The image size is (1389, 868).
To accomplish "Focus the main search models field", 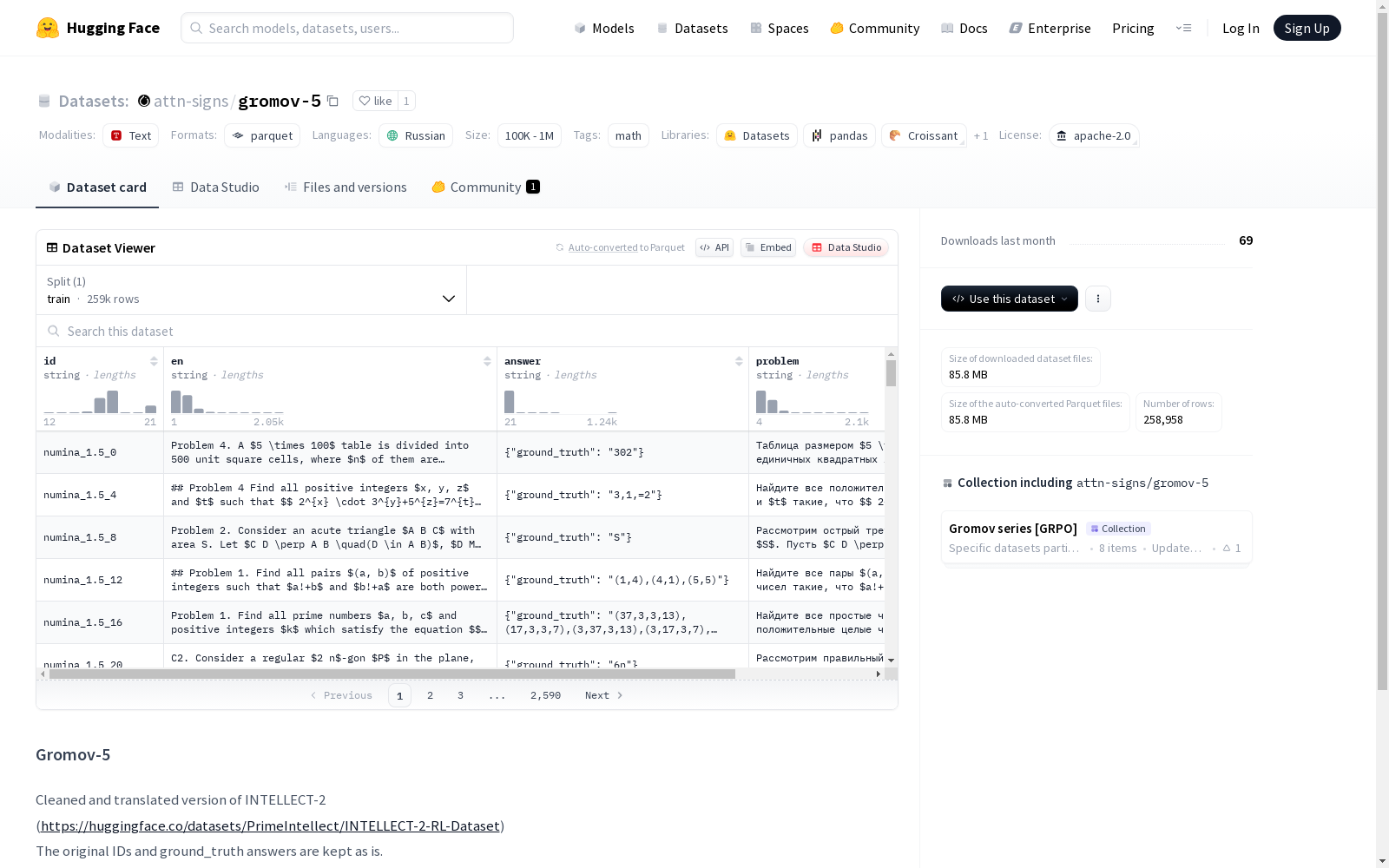I will coord(347,28).
